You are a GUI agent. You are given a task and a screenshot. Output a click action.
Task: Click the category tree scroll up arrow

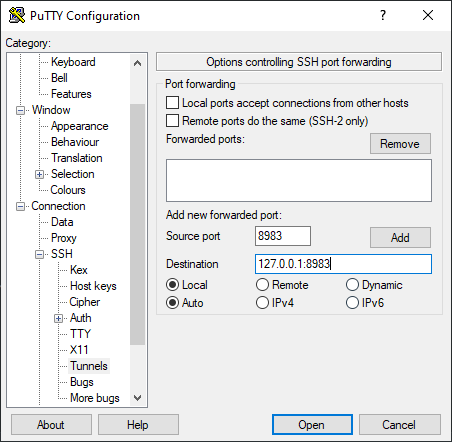pos(137,63)
